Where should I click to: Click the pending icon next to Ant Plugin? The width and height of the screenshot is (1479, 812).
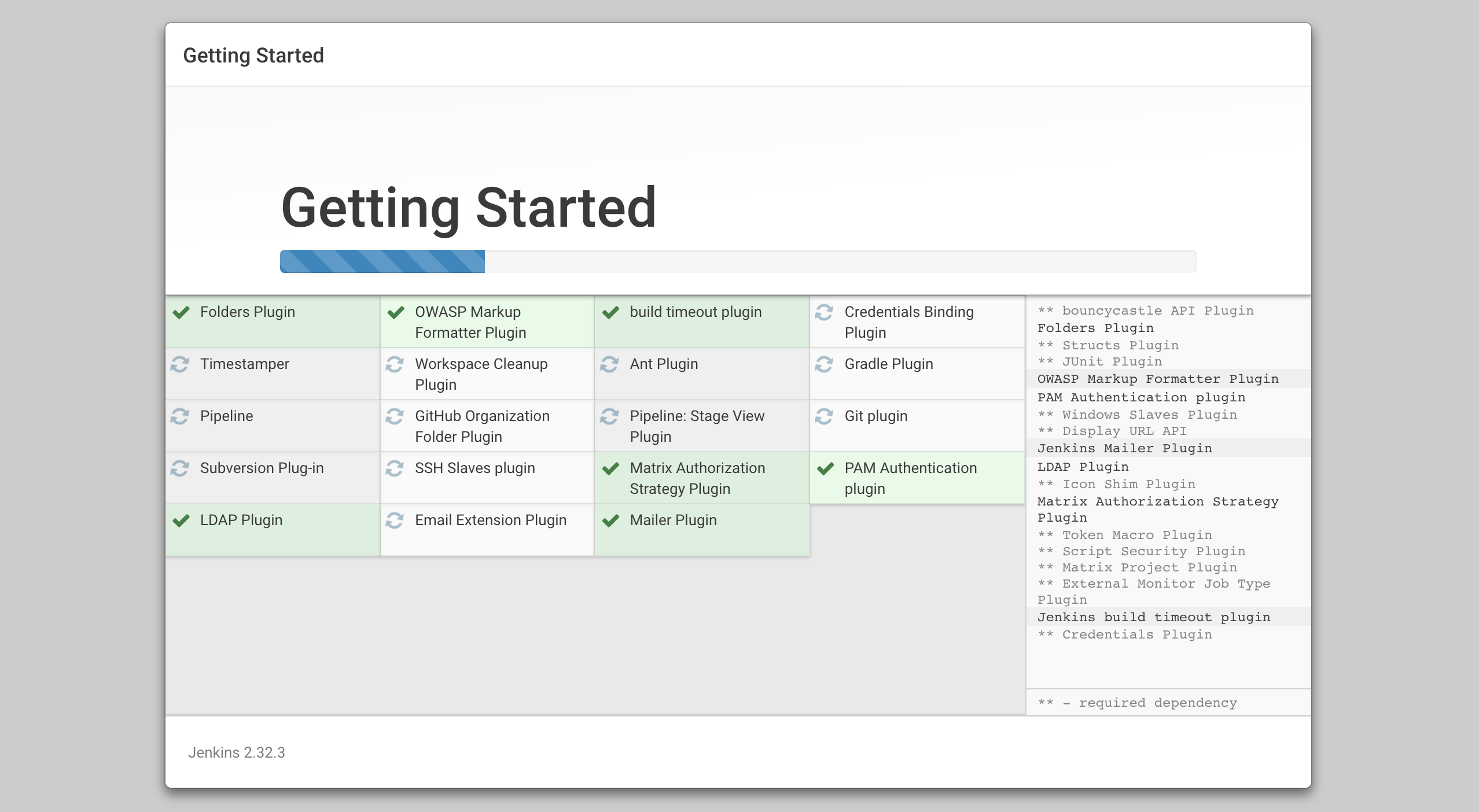pyautogui.click(x=609, y=364)
